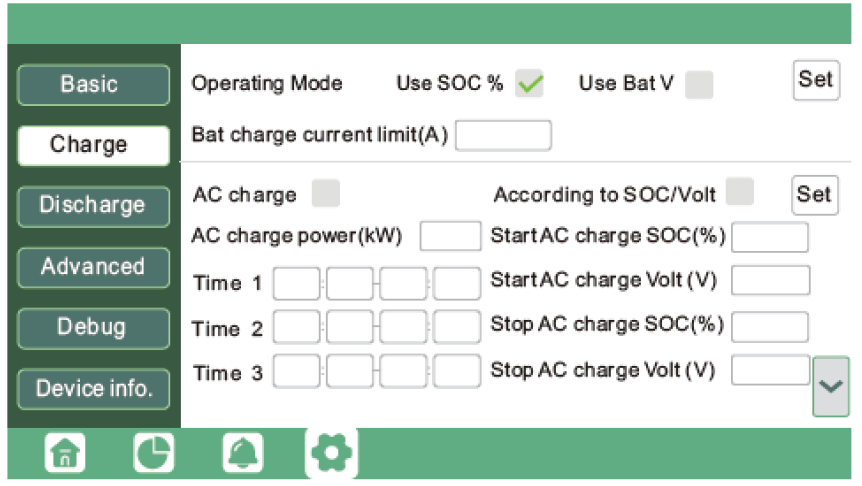This screenshot has width=862, height=486.
Task: Open the Discharge settings tab
Action: tap(93, 206)
